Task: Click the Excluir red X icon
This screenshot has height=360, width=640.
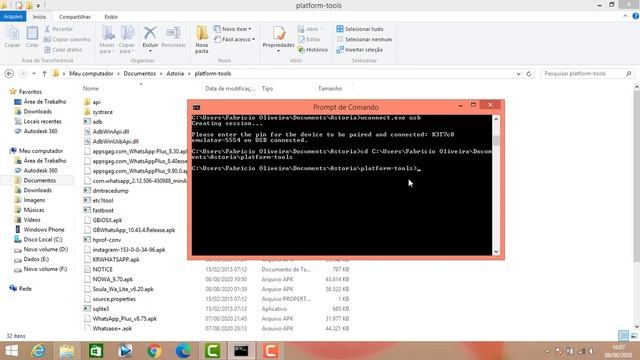Action: 150,33
